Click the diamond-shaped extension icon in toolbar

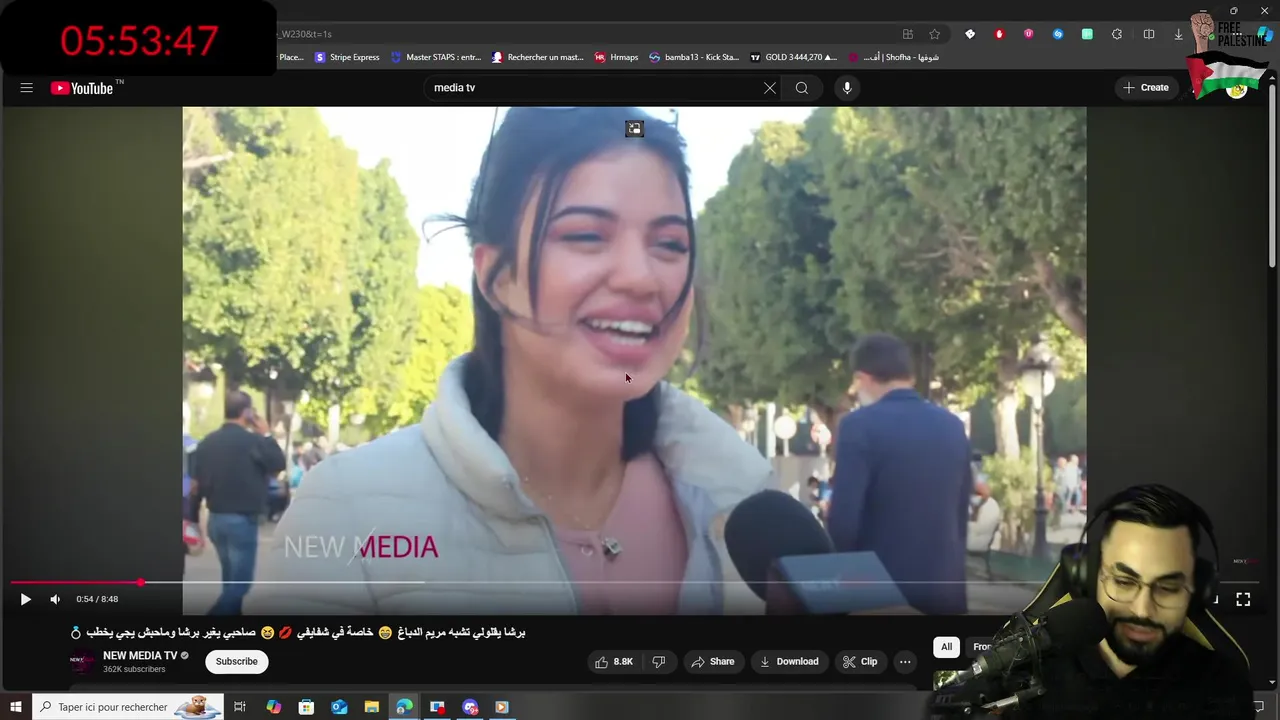click(x=970, y=34)
